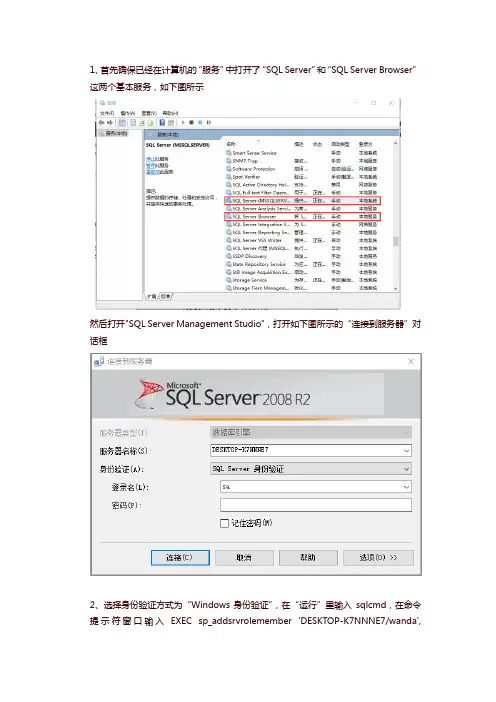This screenshot has width=496, height=702.
Task: Open the 文件(F) menu in Services window
Action: point(107,113)
